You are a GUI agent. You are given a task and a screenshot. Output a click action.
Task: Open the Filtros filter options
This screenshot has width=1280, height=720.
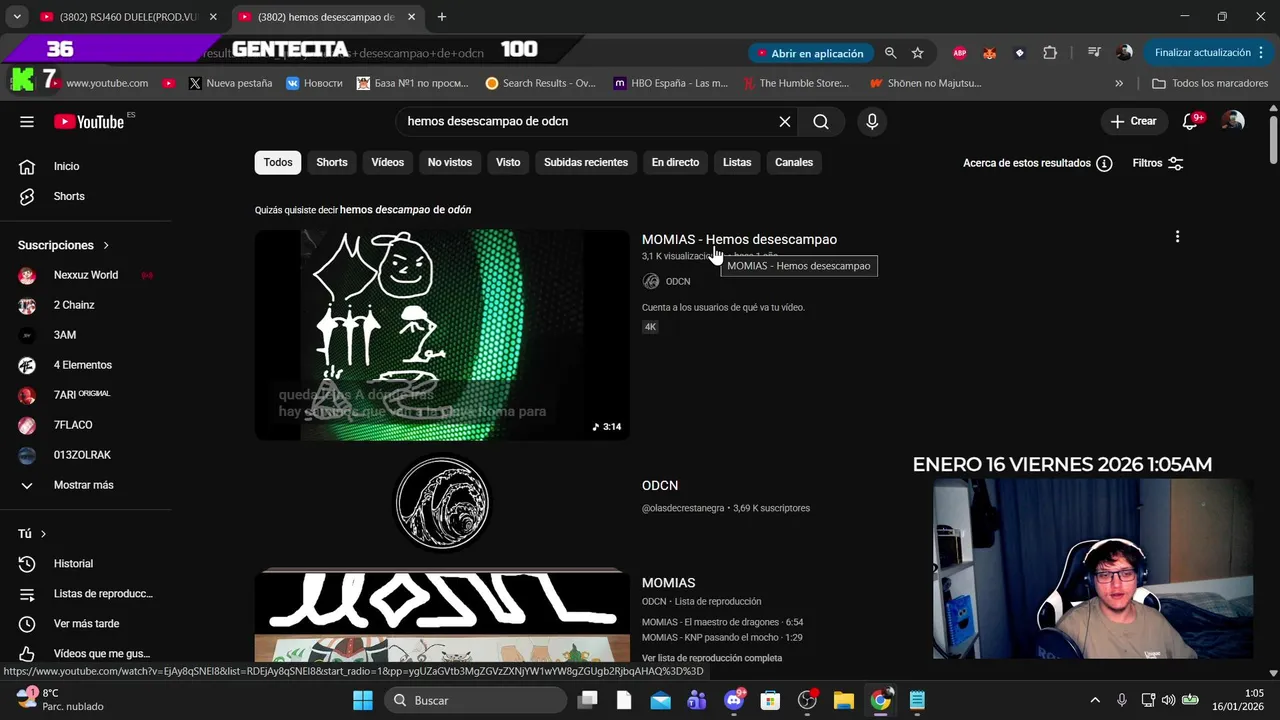click(1158, 163)
